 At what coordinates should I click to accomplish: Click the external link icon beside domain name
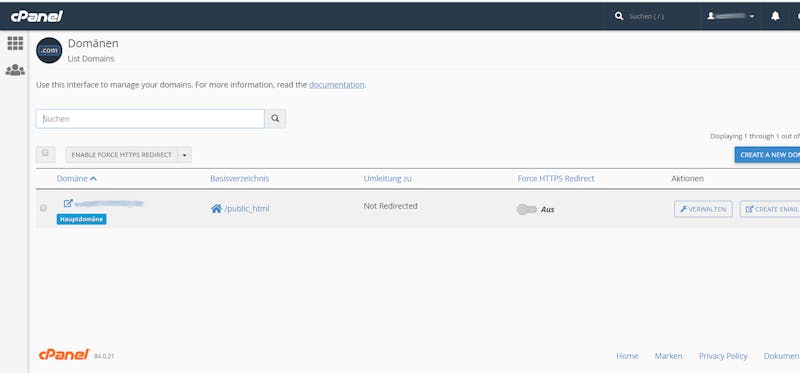[68, 203]
